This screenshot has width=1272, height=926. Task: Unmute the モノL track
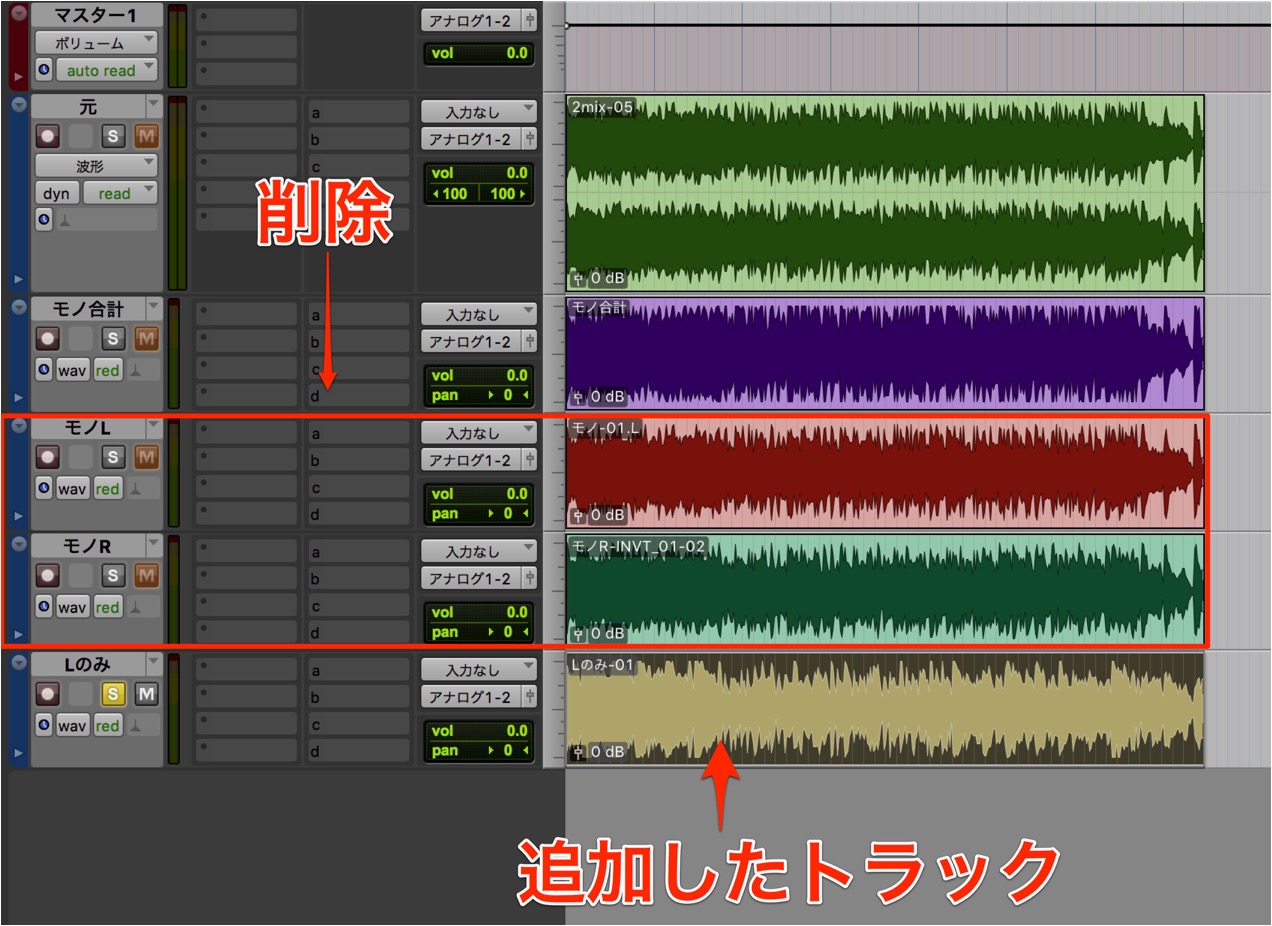146,457
